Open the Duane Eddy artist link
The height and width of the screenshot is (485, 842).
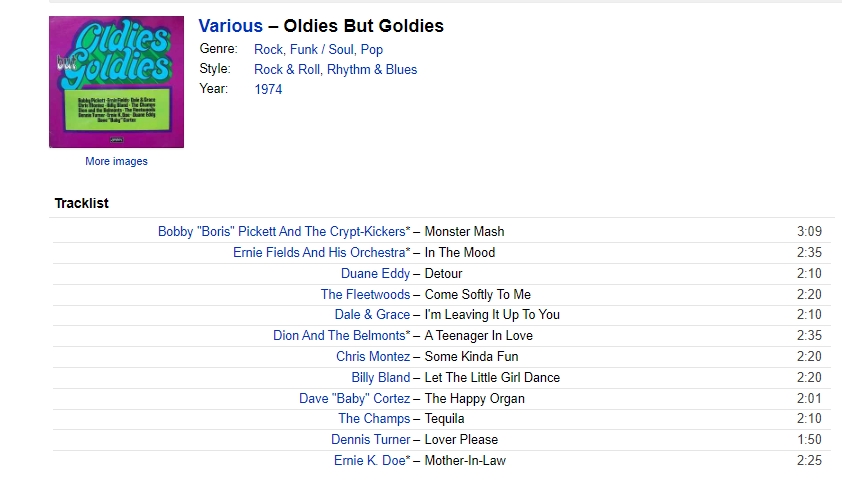click(375, 273)
